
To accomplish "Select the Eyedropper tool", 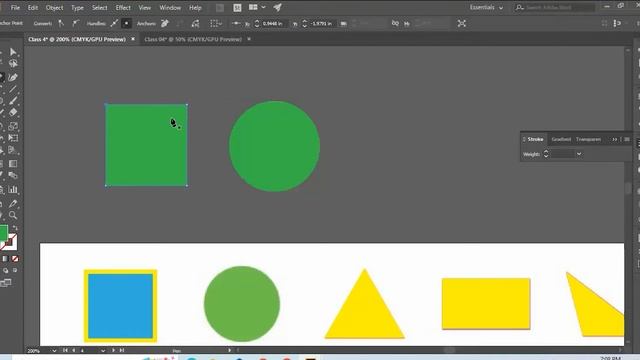I will coord(13,203).
